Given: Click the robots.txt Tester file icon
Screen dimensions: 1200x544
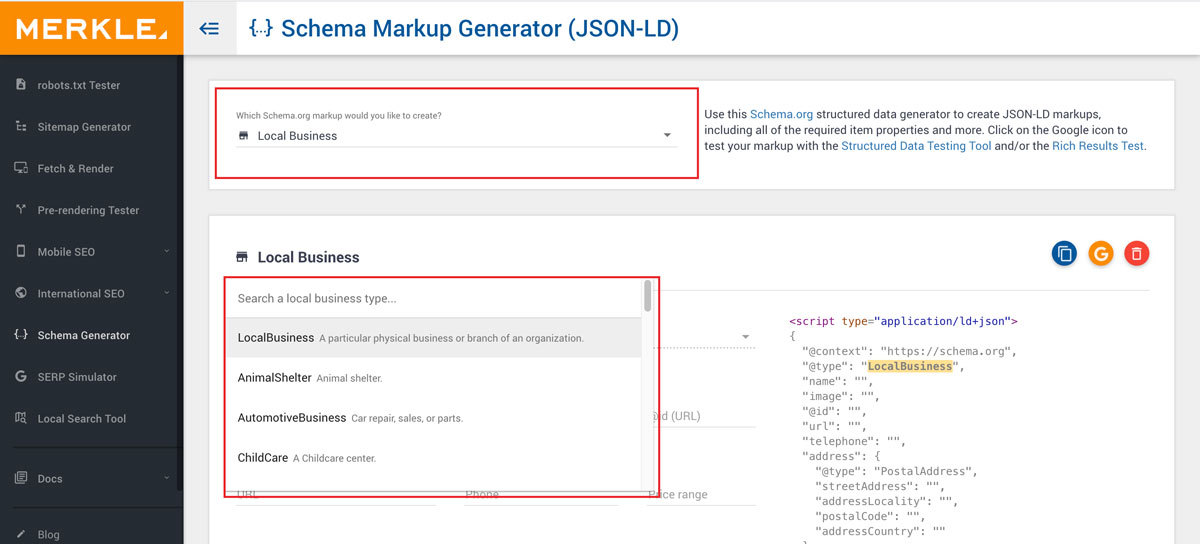Looking at the screenshot, I should 20,85.
